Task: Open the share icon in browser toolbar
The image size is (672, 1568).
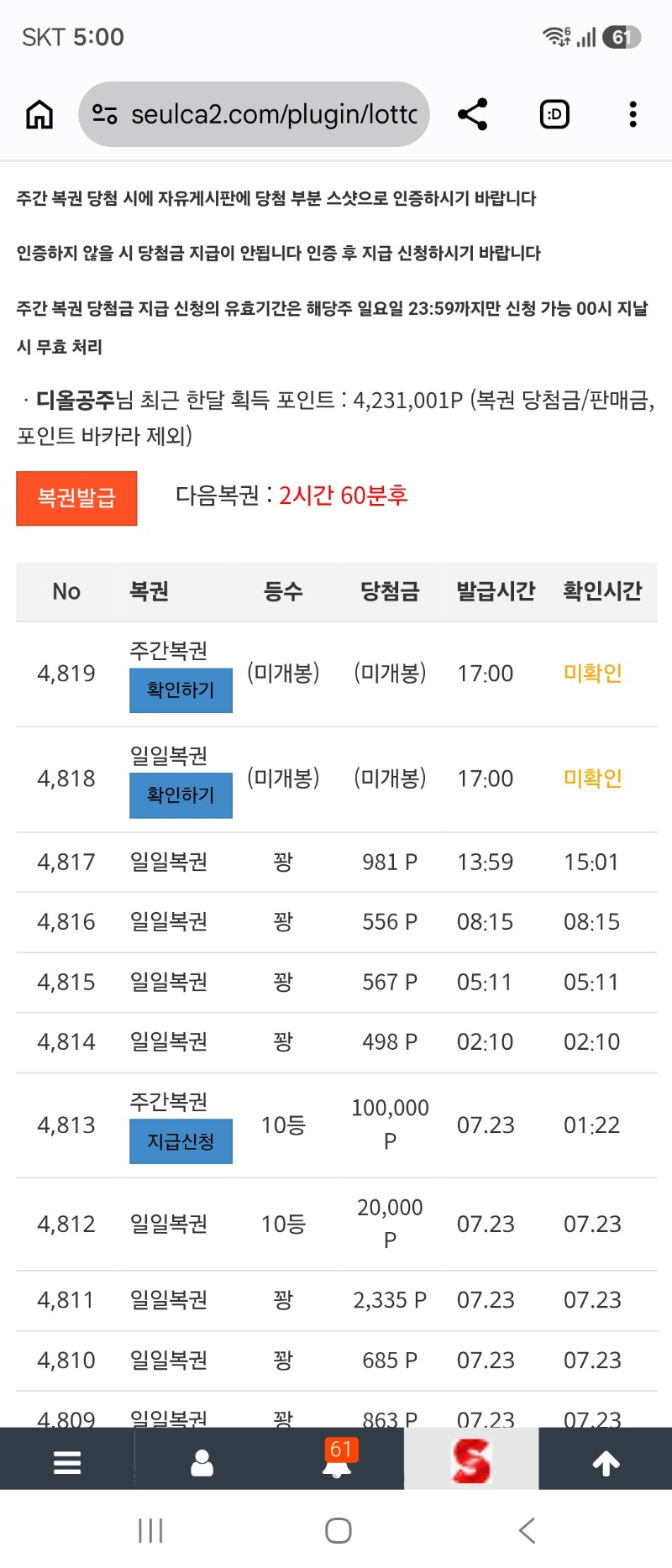Action: click(x=472, y=114)
